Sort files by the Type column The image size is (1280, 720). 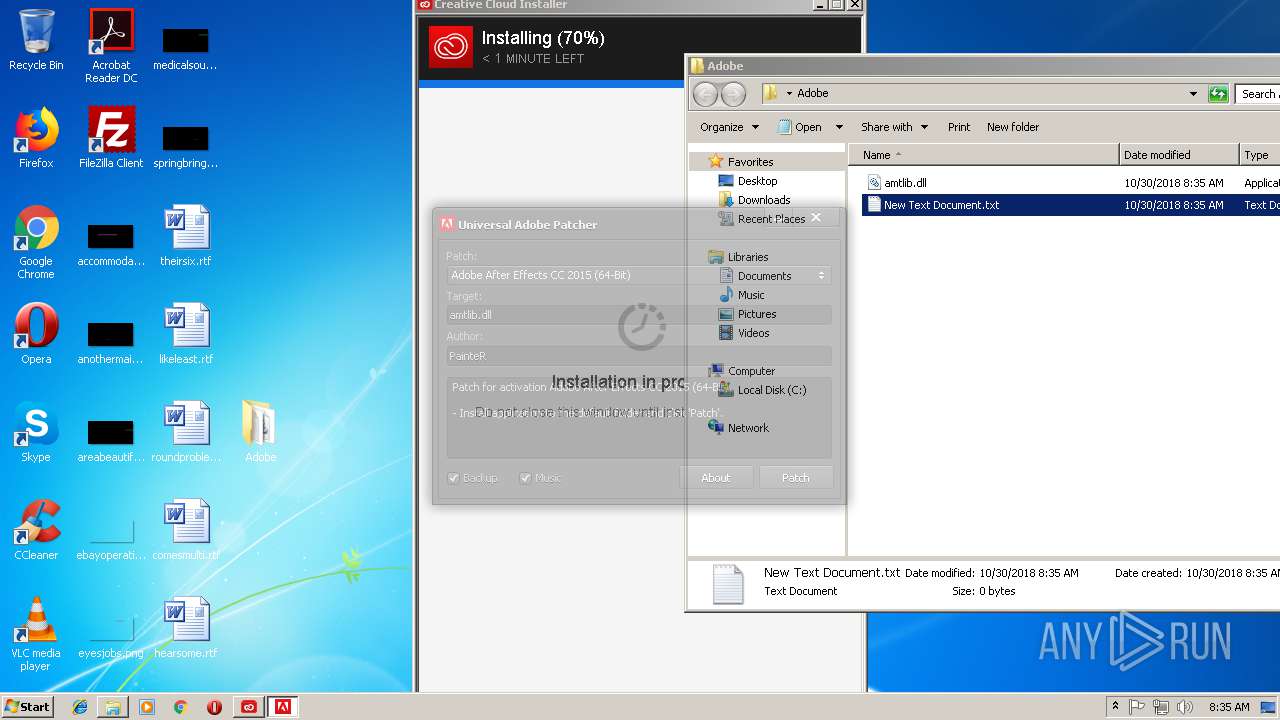point(1260,155)
